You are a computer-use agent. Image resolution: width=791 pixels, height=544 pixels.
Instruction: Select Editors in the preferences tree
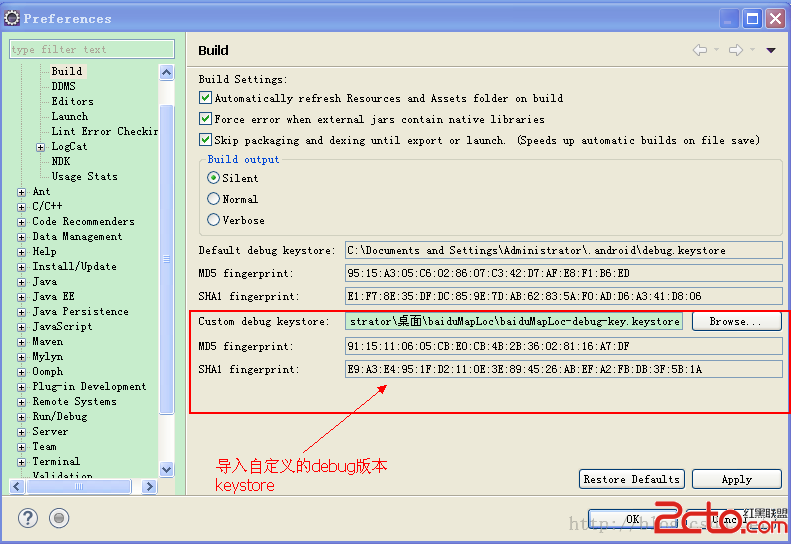pyautogui.click(x=73, y=101)
